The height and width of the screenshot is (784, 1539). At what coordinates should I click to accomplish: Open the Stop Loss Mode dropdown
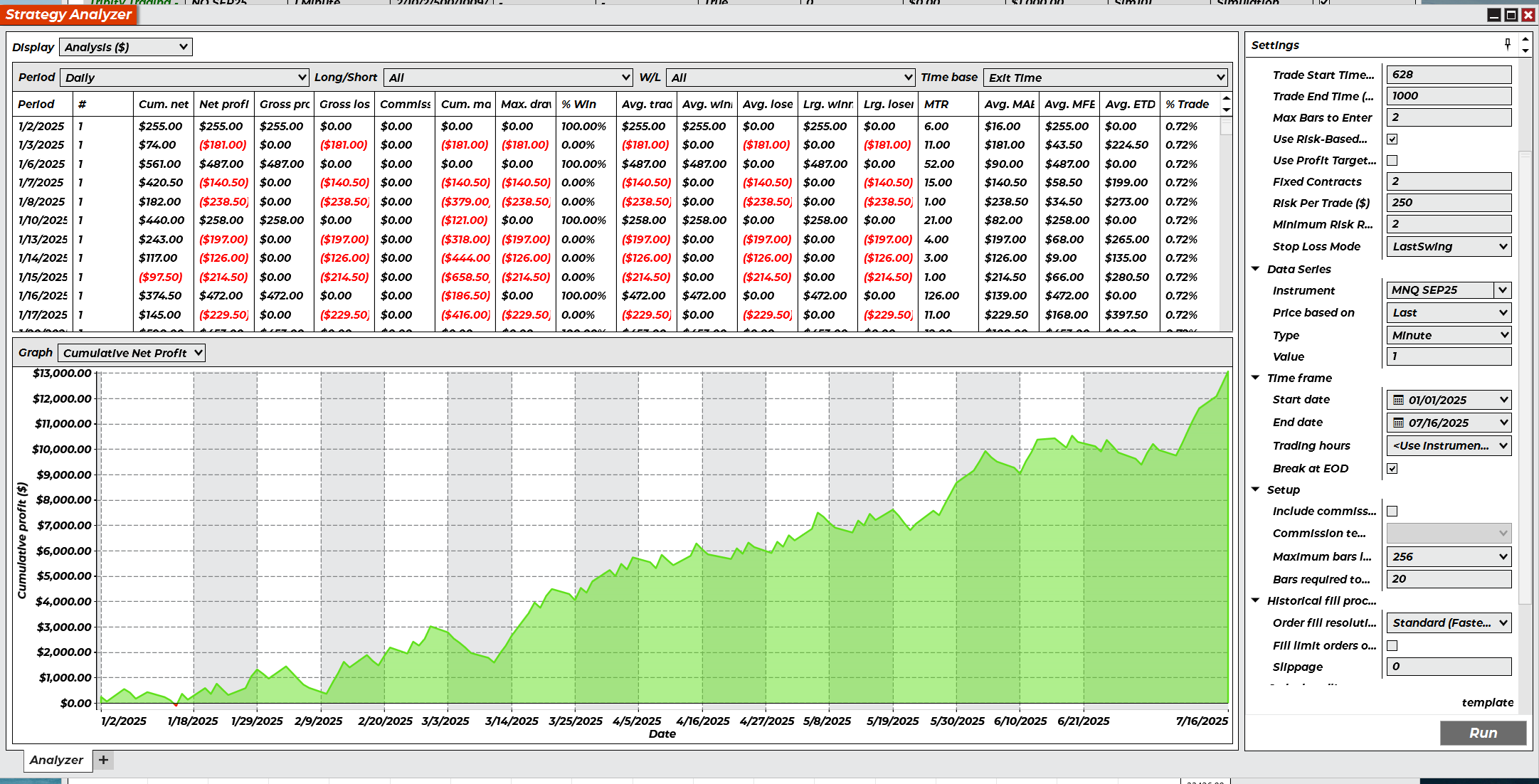tap(1449, 246)
